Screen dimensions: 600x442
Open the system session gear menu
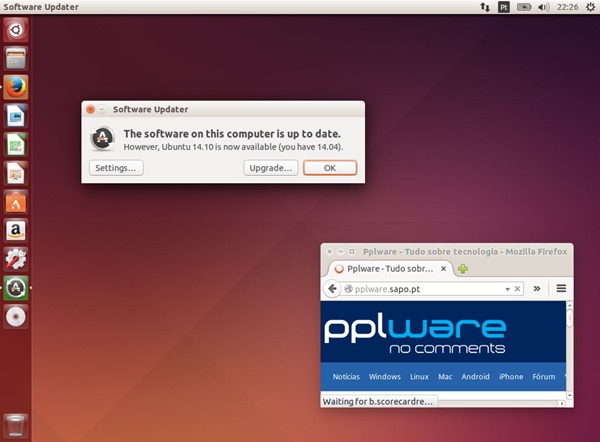pos(590,7)
